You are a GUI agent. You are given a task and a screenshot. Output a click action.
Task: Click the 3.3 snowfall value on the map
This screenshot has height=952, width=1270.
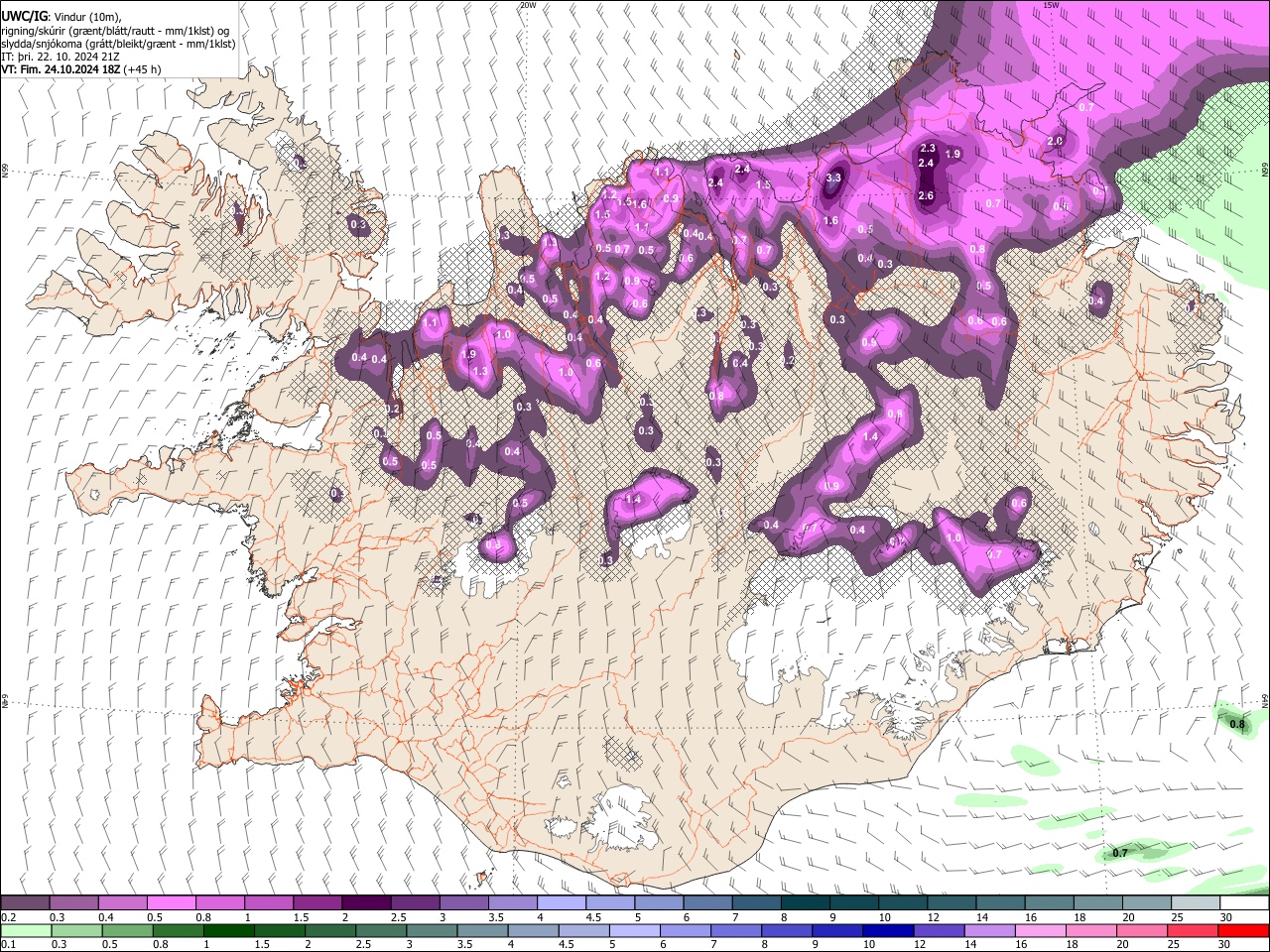coord(833,178)
